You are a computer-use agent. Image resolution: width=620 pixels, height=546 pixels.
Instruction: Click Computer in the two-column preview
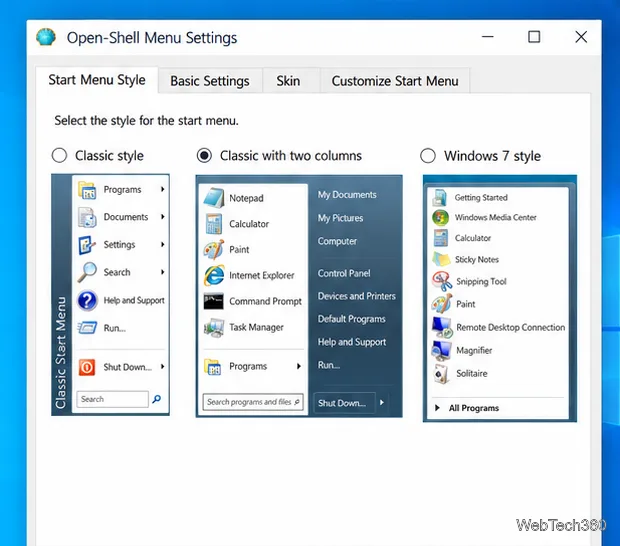tap(337, 241)
